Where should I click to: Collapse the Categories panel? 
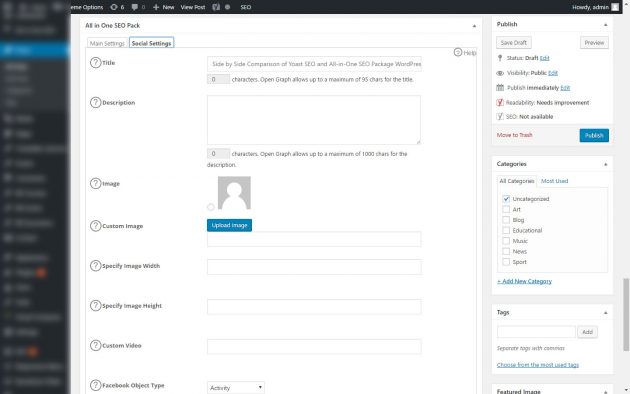point(605,164)
